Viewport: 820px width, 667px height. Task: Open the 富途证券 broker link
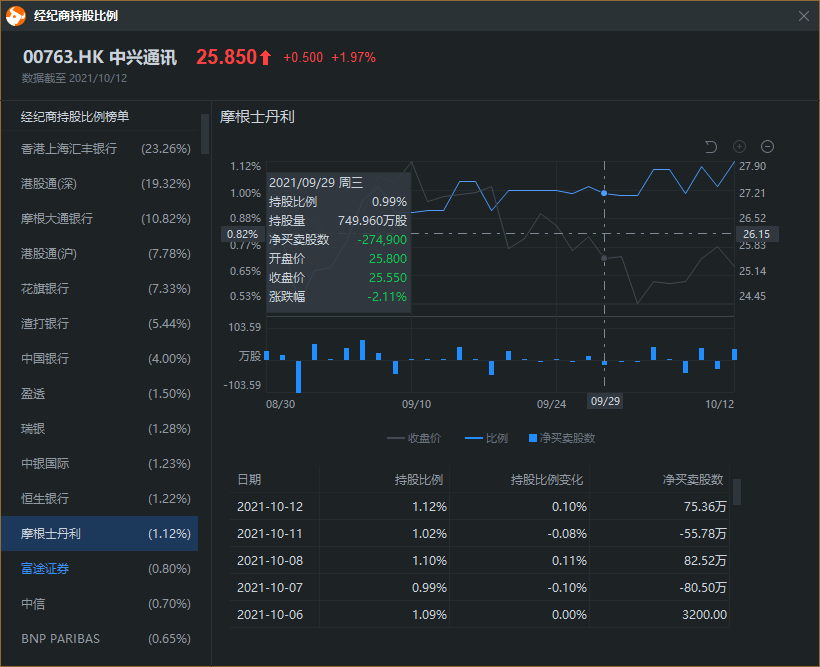coord(45,569)
